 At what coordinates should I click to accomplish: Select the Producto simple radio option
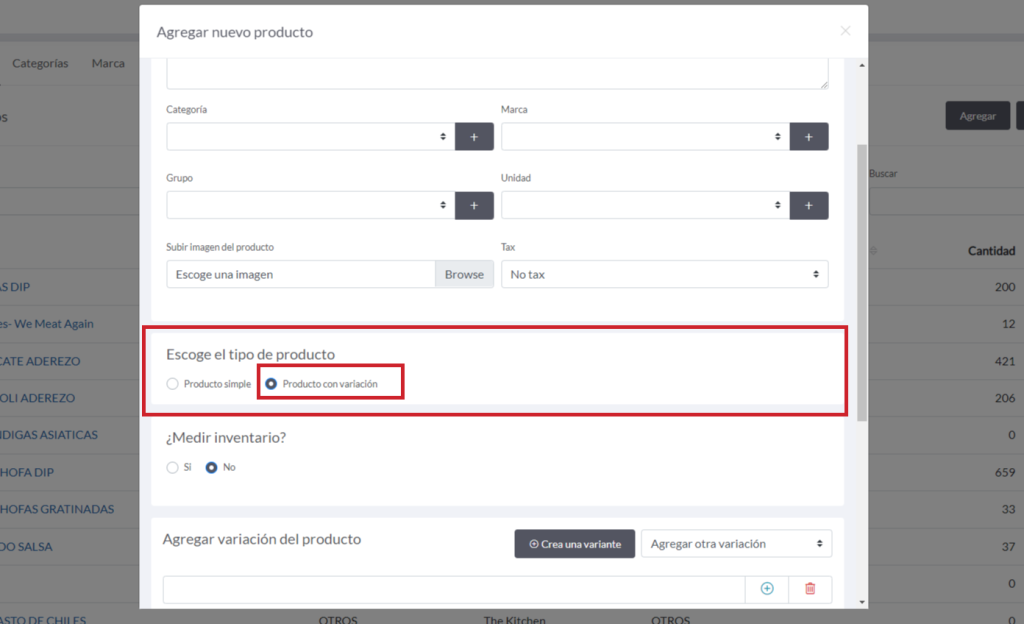[173, 384]
